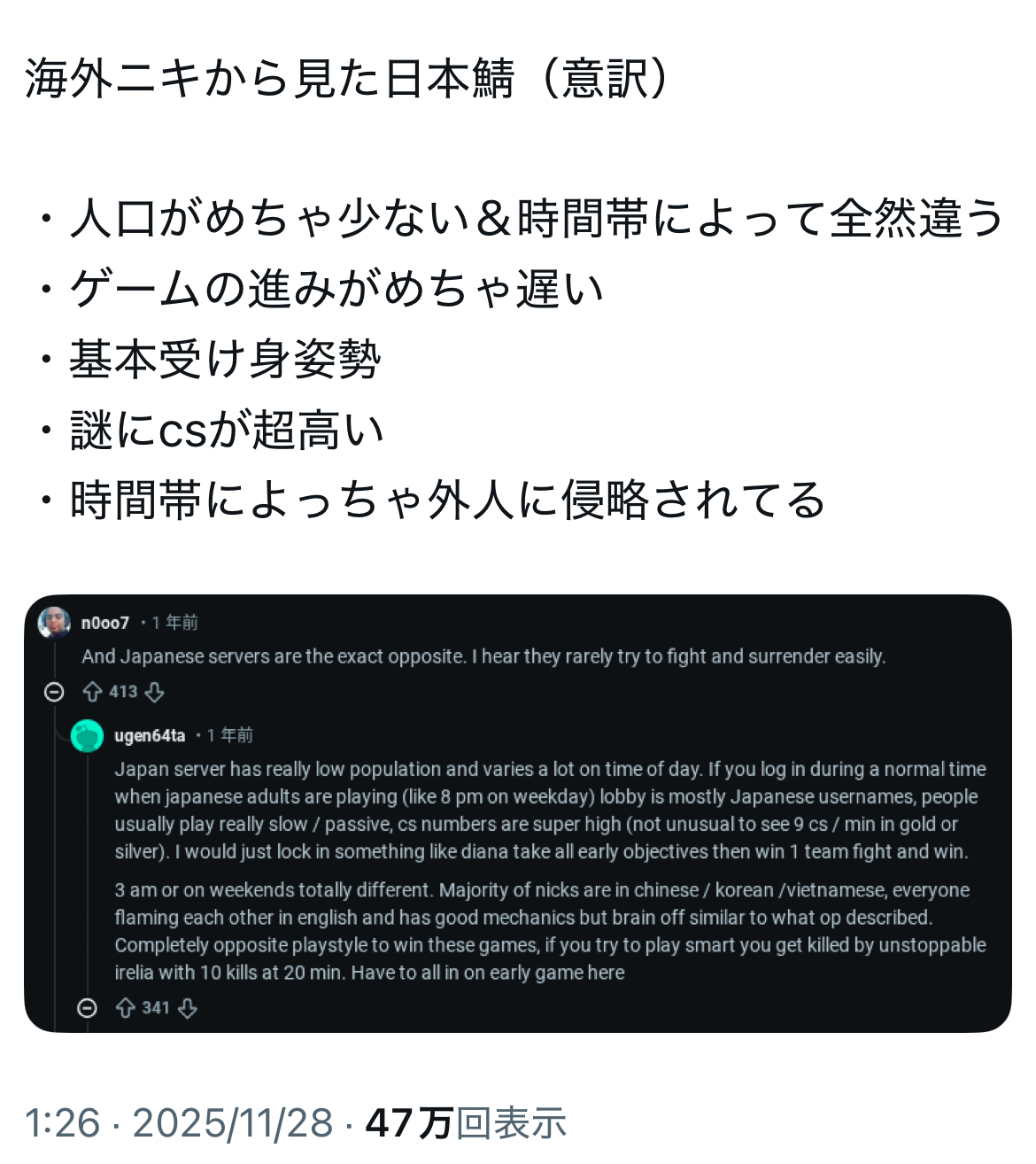Click the 2025/11/28 post date

232,1123
